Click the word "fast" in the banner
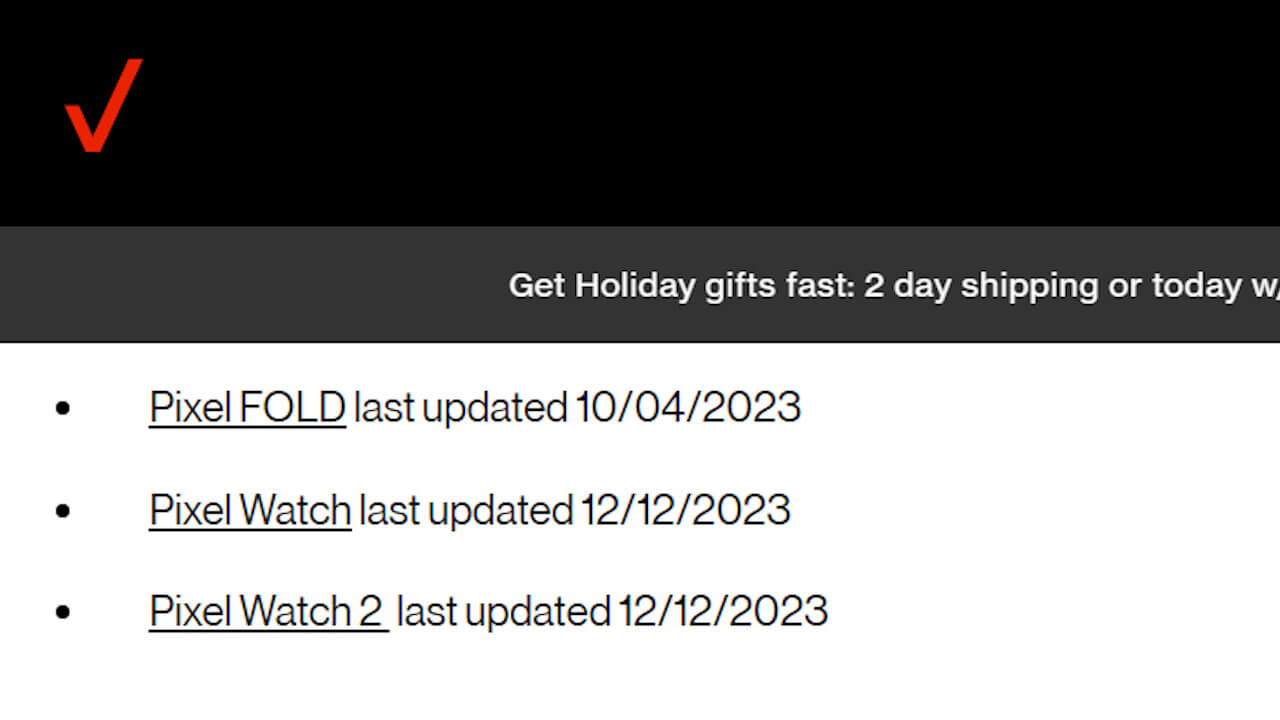1280x720 pixels. [821, 286]
